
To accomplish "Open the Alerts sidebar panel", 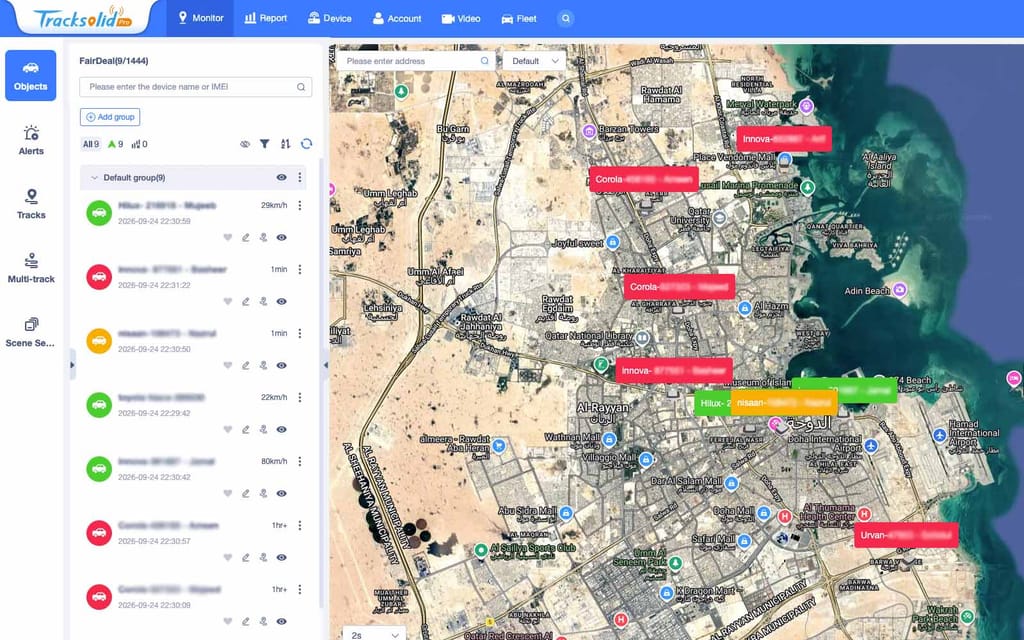I will 31,140.
